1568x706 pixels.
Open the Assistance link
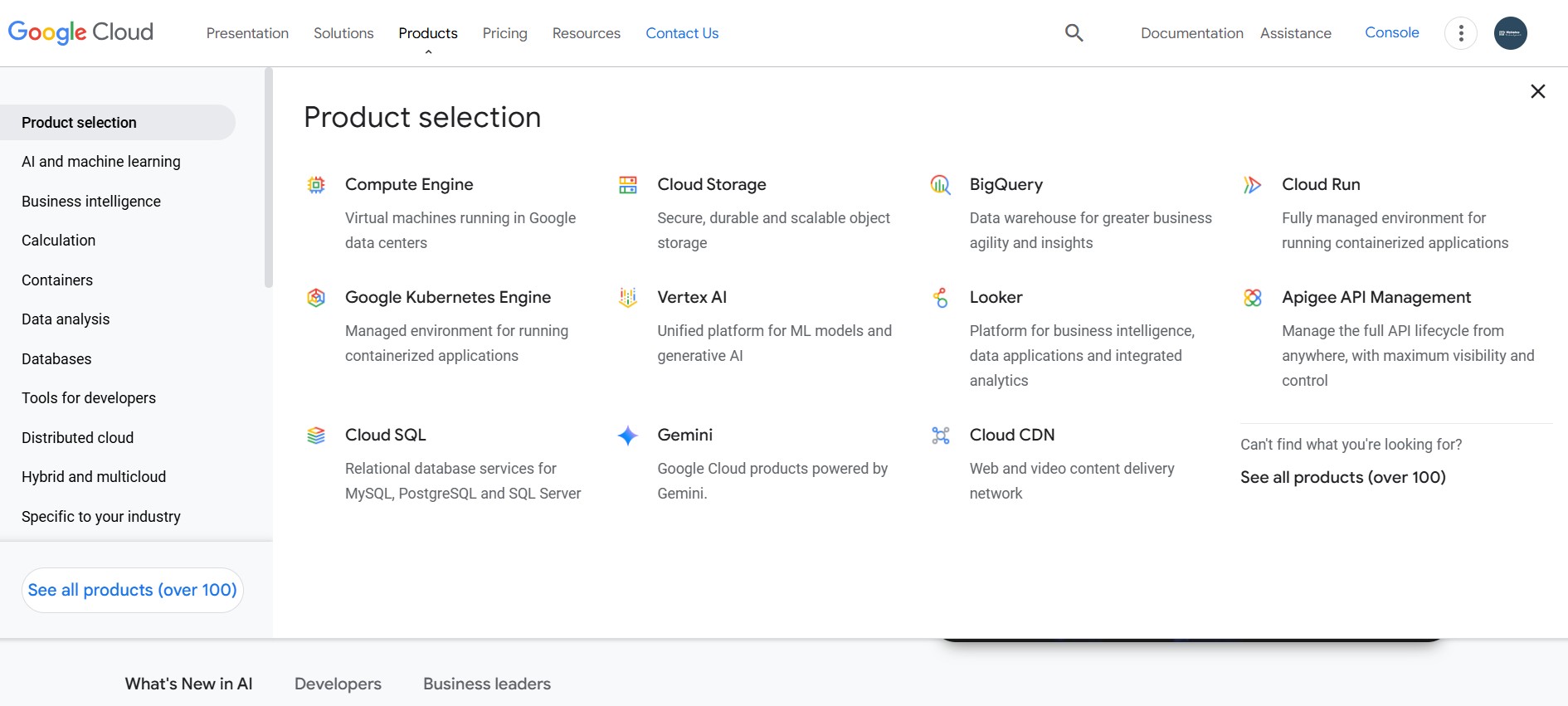(x=1296, y=33)
